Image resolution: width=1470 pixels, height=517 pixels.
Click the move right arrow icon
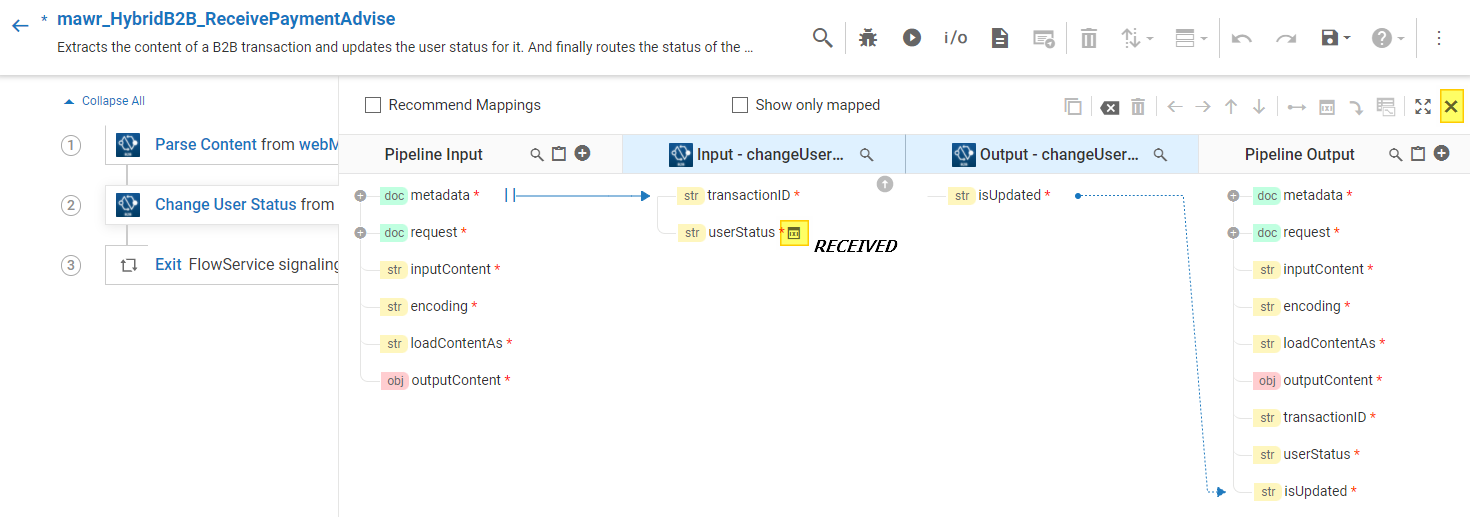tap(1203, 107)
